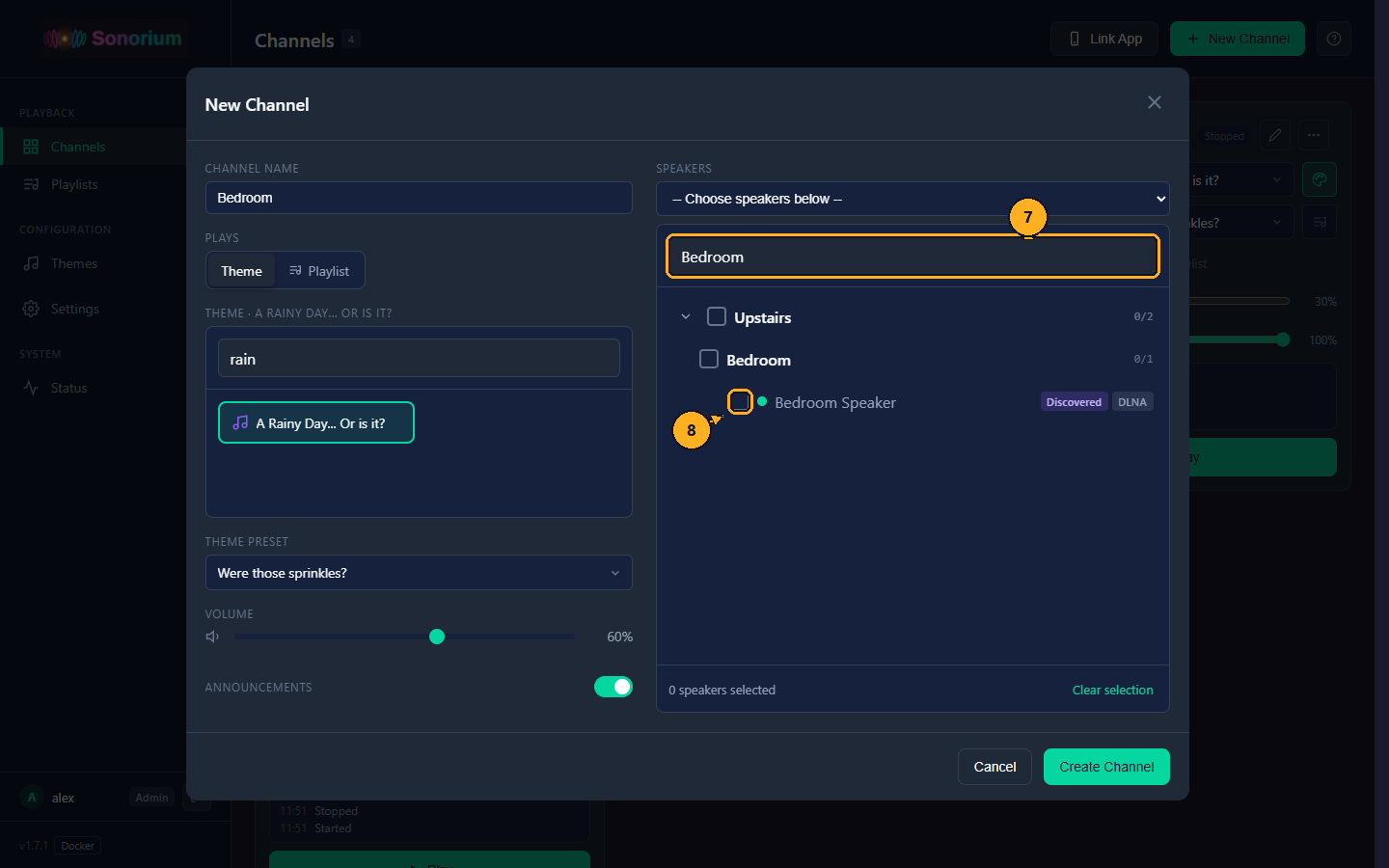This screenshot has height=868, width=1389.
Task: Click the Create Channel button
Action: (x=1106, y=767)
